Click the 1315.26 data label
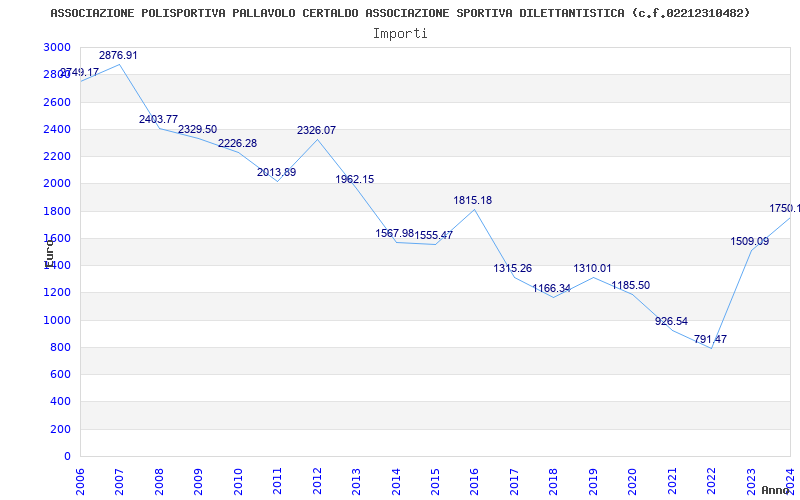This screenshot has height=500, width=800. (x=512, y=268)
